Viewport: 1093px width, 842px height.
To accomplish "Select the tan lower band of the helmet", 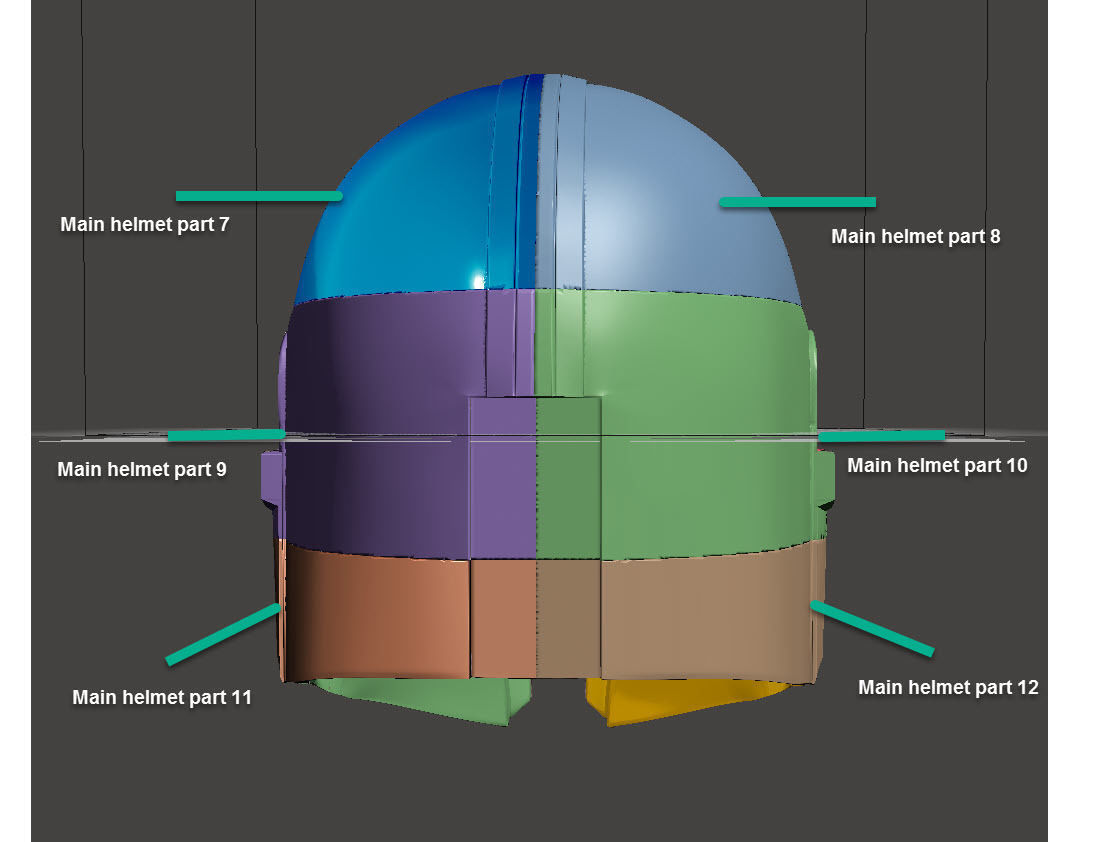I will tap(683, 613).
